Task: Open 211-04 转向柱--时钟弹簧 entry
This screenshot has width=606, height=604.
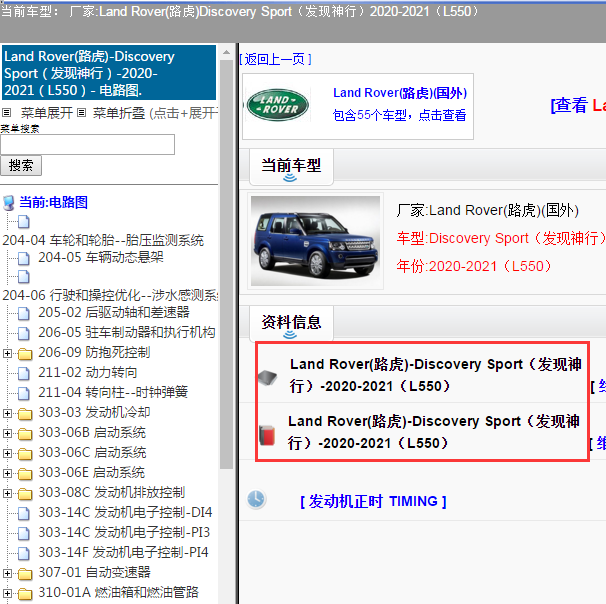Action: click(x=113, y=393)
